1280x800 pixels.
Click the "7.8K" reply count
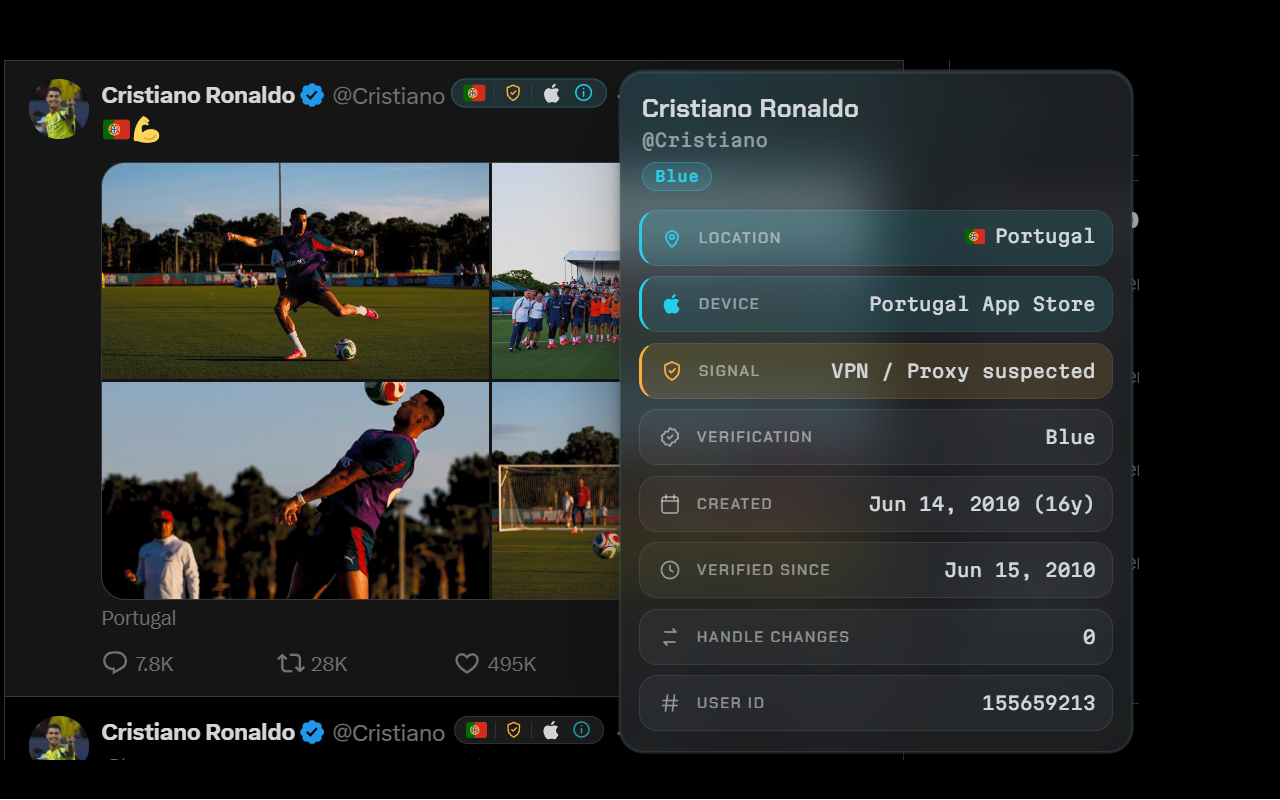[155, 664]
